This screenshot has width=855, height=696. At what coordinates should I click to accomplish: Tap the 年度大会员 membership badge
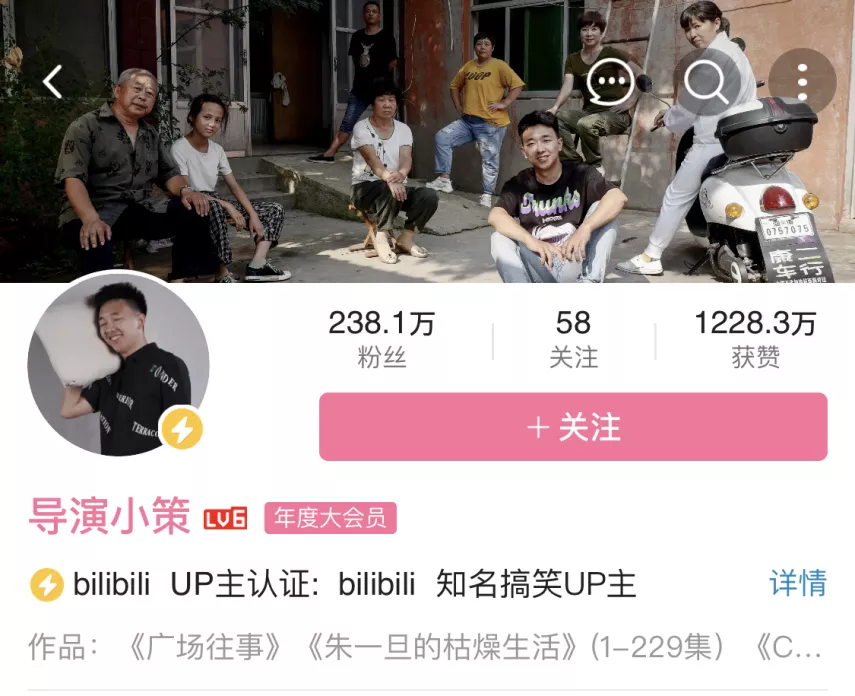[x=330, y=518]
